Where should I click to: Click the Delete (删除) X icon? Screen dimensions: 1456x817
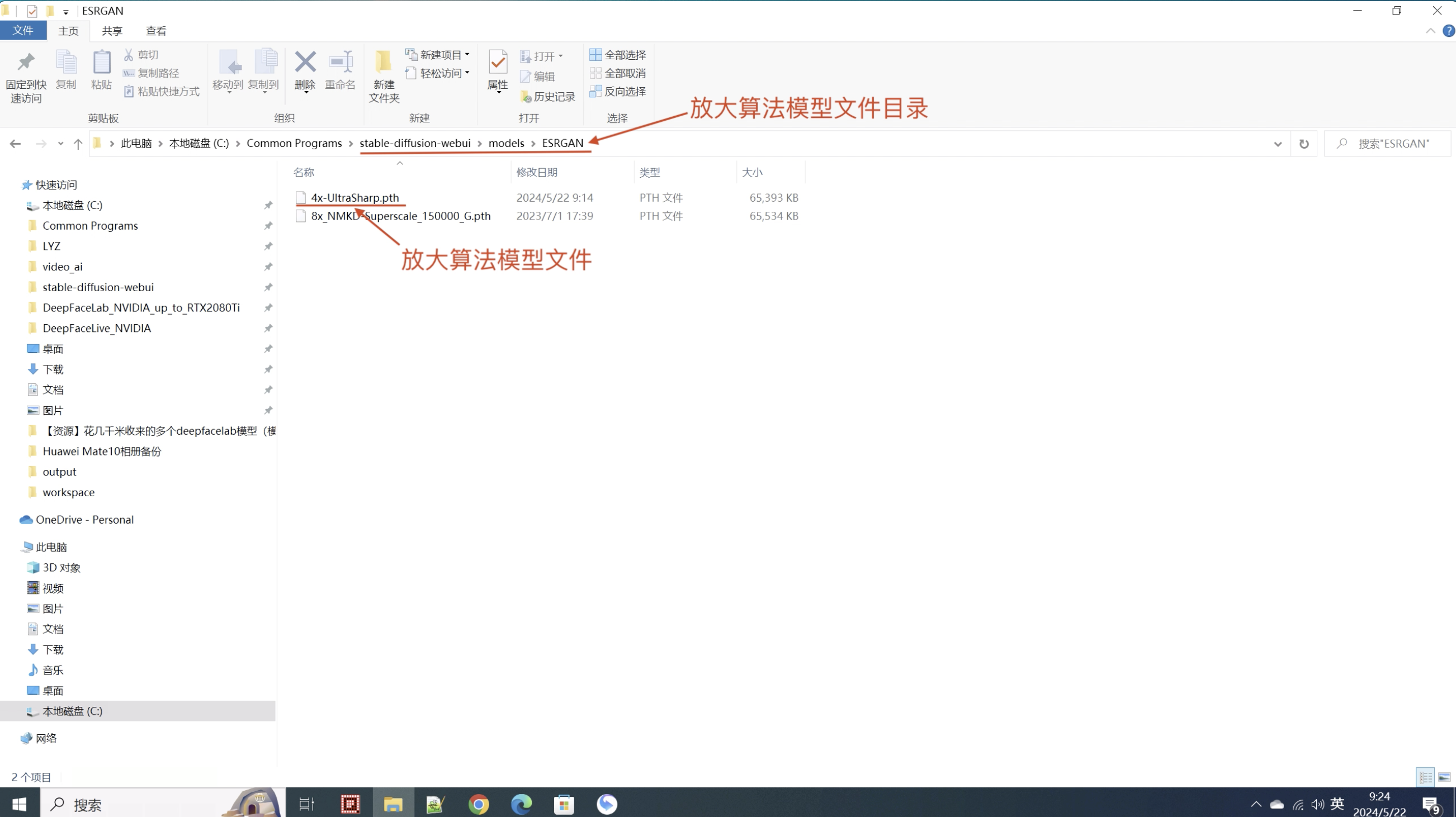305,62
